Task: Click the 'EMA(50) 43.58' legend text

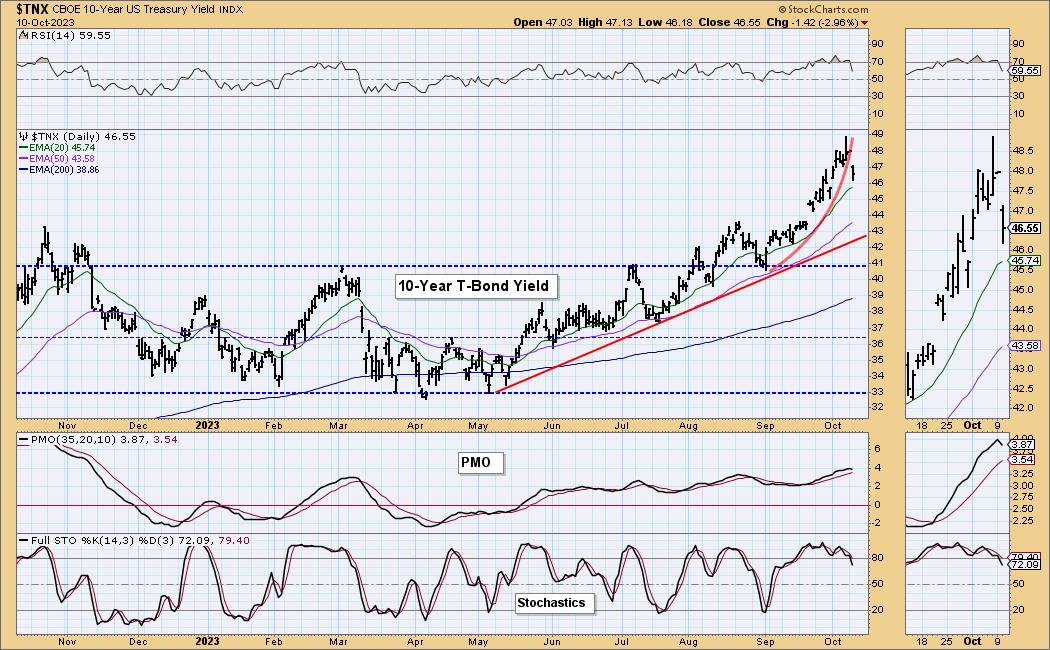Action: pos(62,159)
